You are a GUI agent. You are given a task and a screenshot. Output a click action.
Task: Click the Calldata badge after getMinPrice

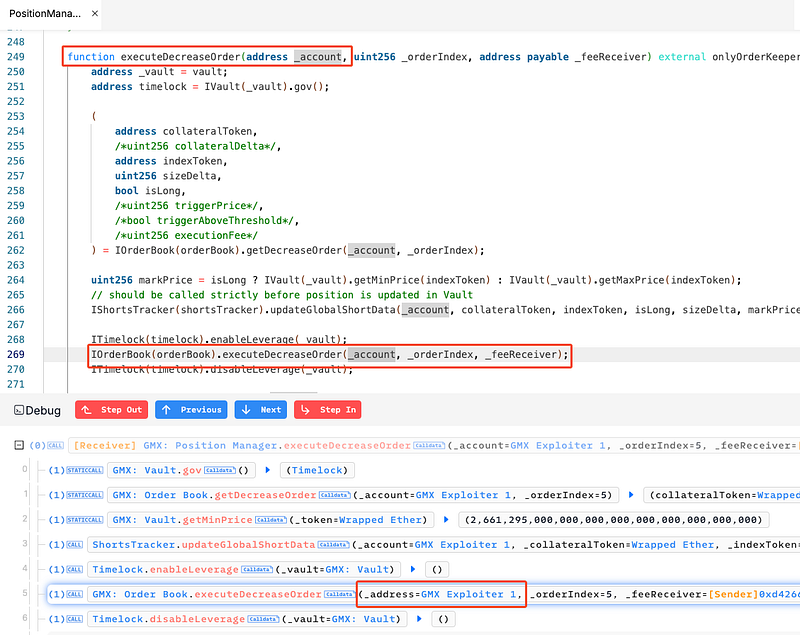point(269,520)
